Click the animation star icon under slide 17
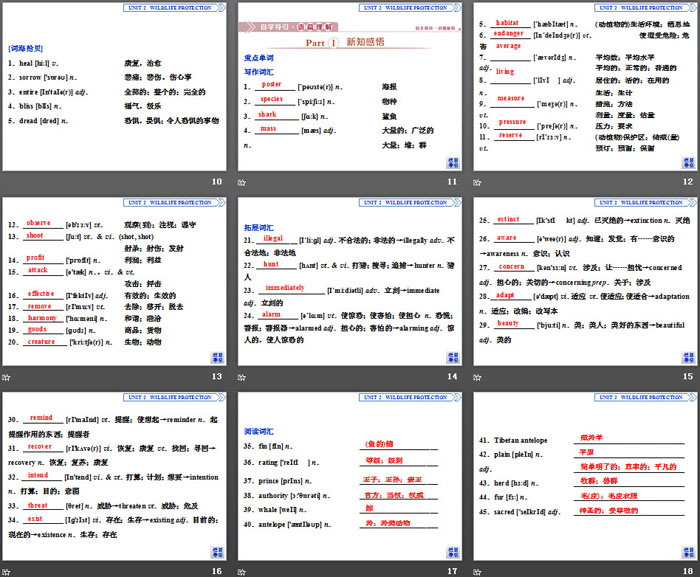Screen dimensions: 700x577 242,572
